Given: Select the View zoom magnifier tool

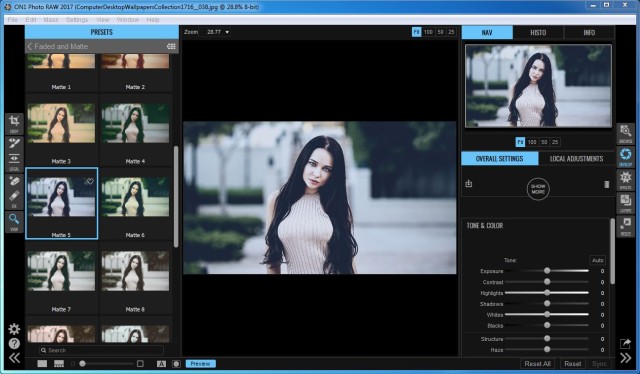Looking at the screenshot, I should pos(14,222).
